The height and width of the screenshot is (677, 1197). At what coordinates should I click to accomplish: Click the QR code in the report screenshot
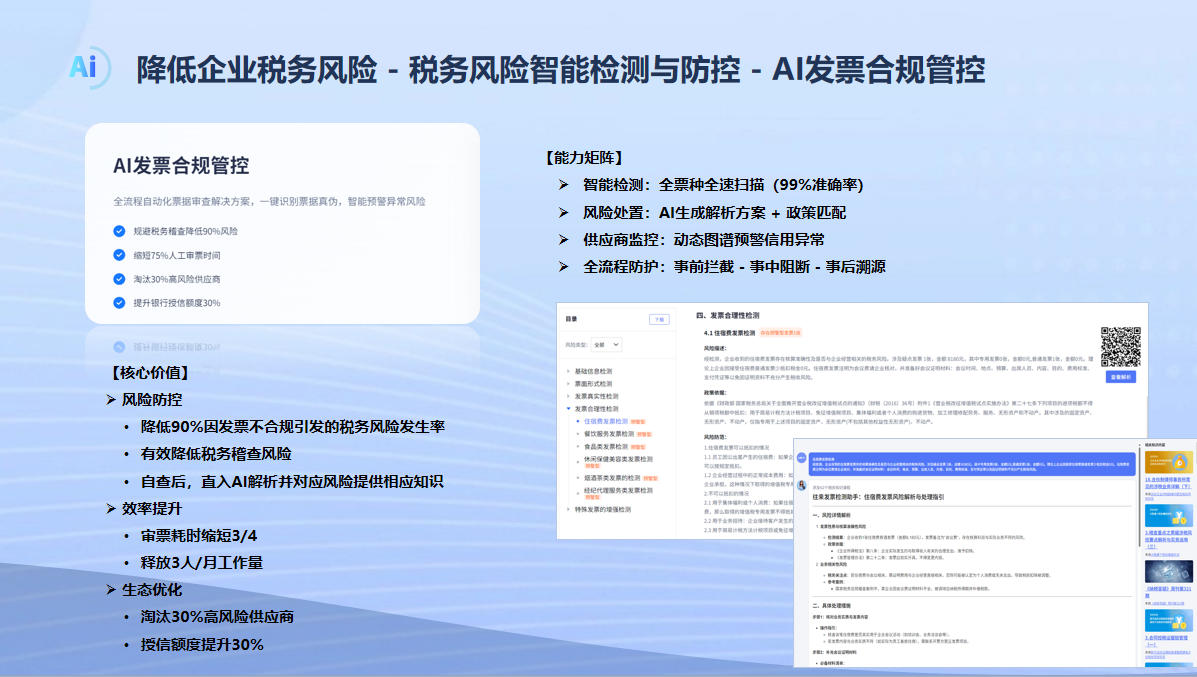[x=1121, y=347]
